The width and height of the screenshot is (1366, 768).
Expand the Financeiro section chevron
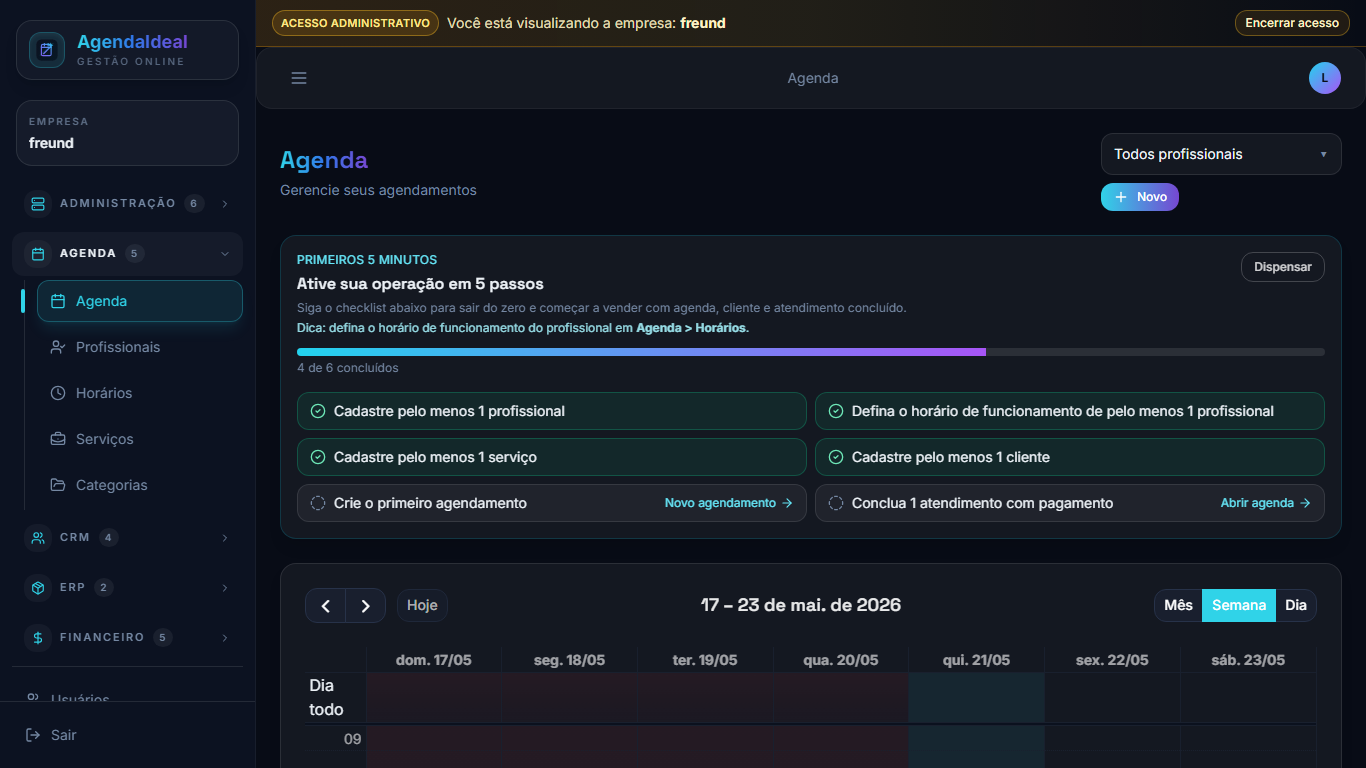click(x=225, y=638)
